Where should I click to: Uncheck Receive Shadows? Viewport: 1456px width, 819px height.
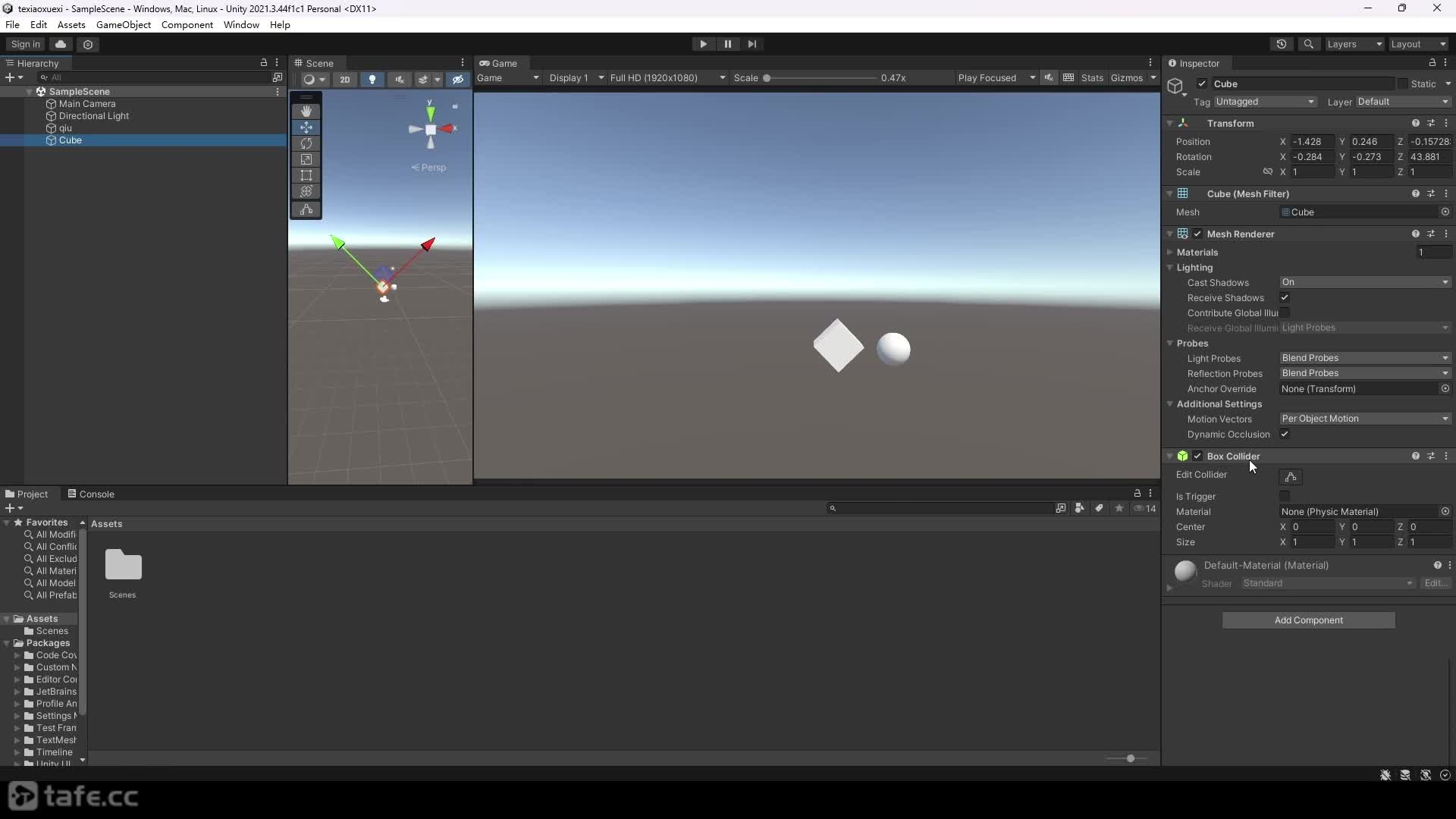click(1285, 298)
